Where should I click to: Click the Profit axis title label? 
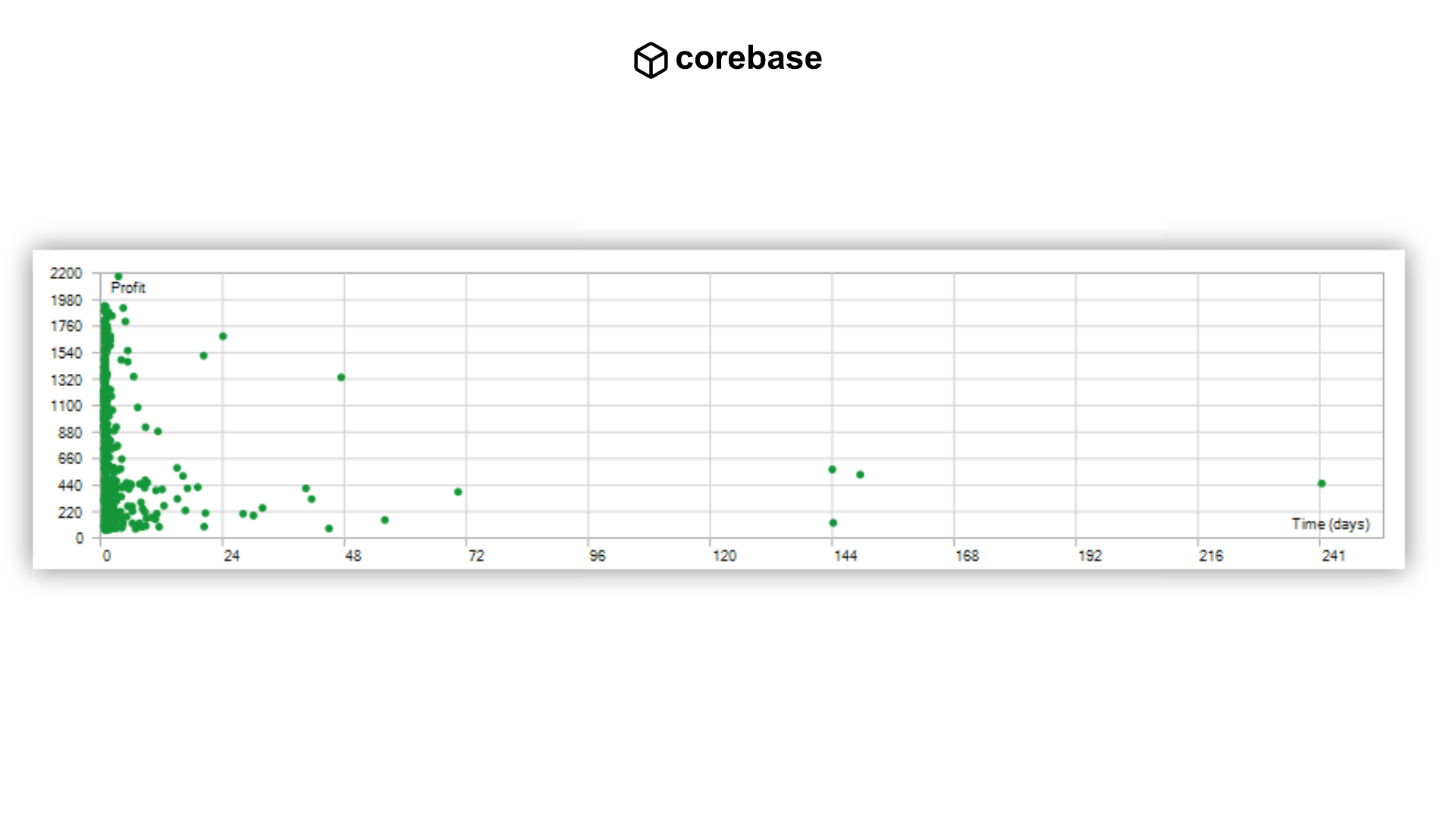pos(127,288)
